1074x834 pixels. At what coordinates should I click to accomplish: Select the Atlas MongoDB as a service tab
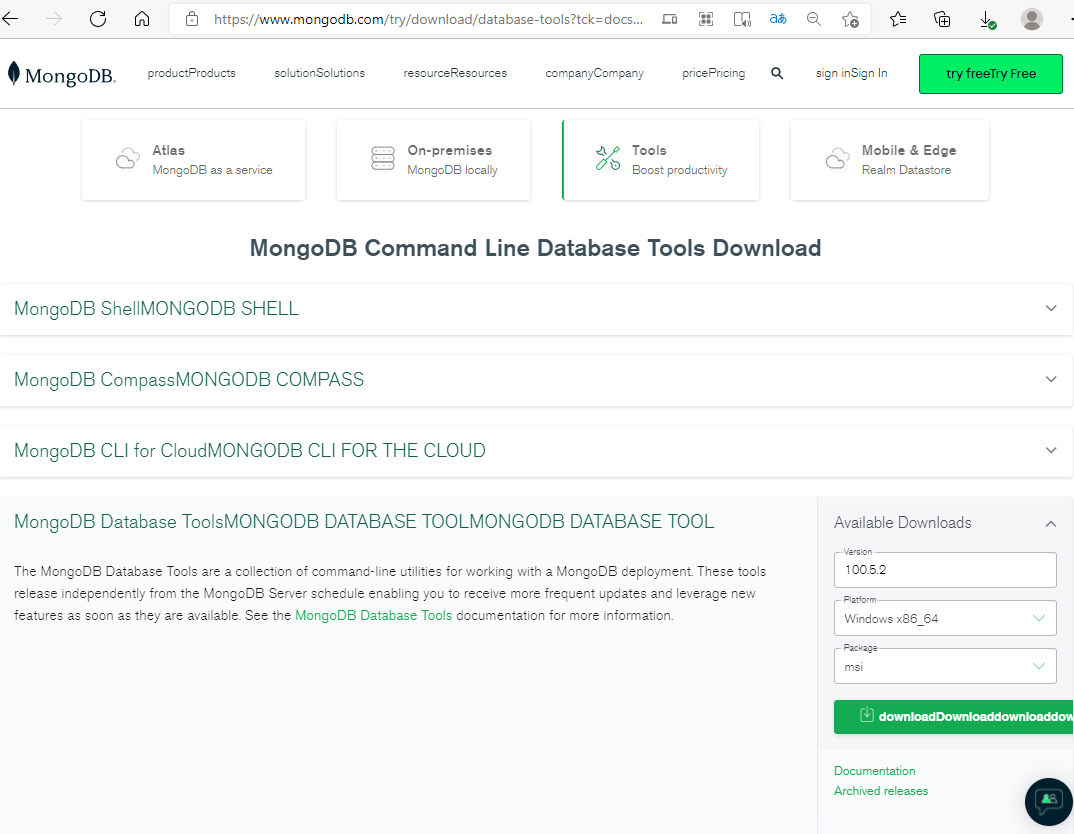point(193,160)
